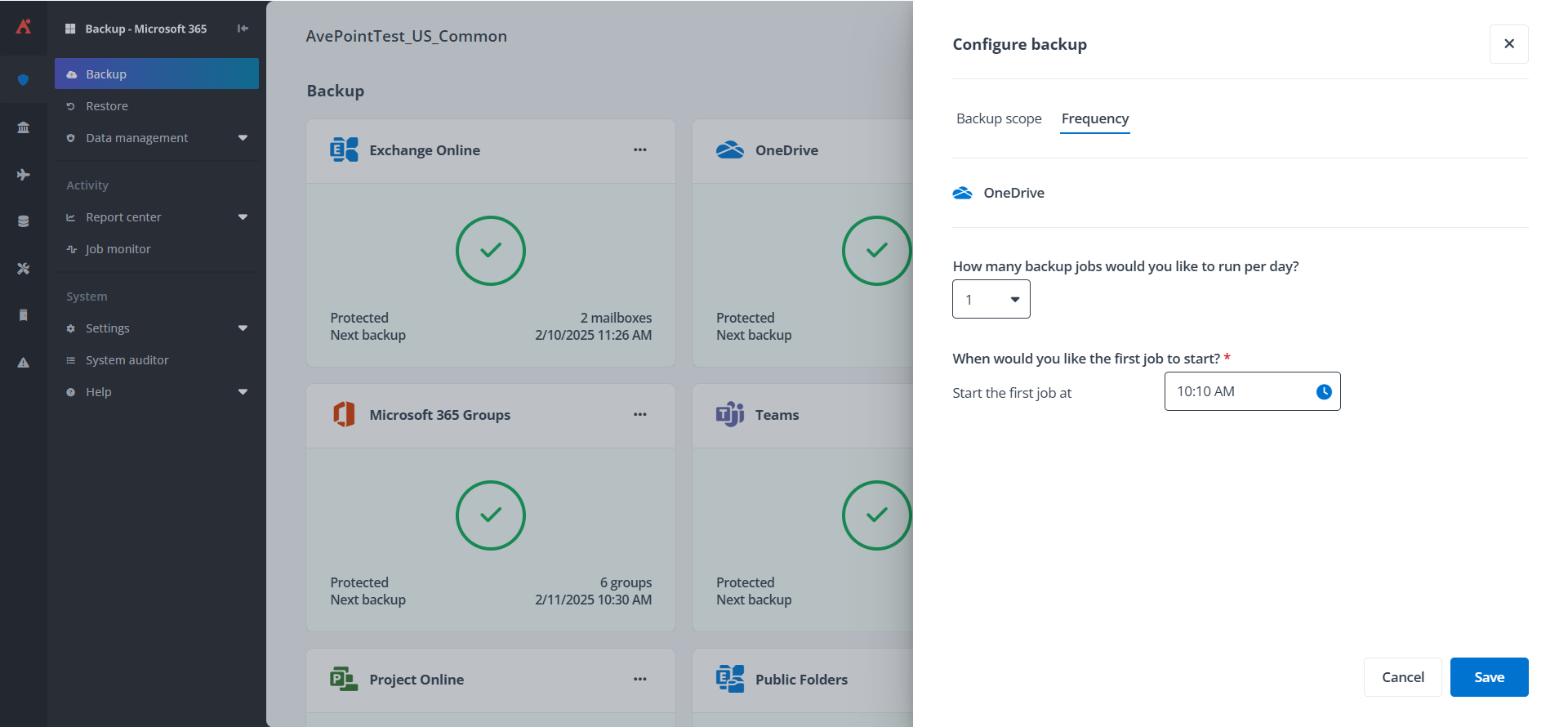
Task: Open the bank building icon in left rail
Action: coord(24,127)
